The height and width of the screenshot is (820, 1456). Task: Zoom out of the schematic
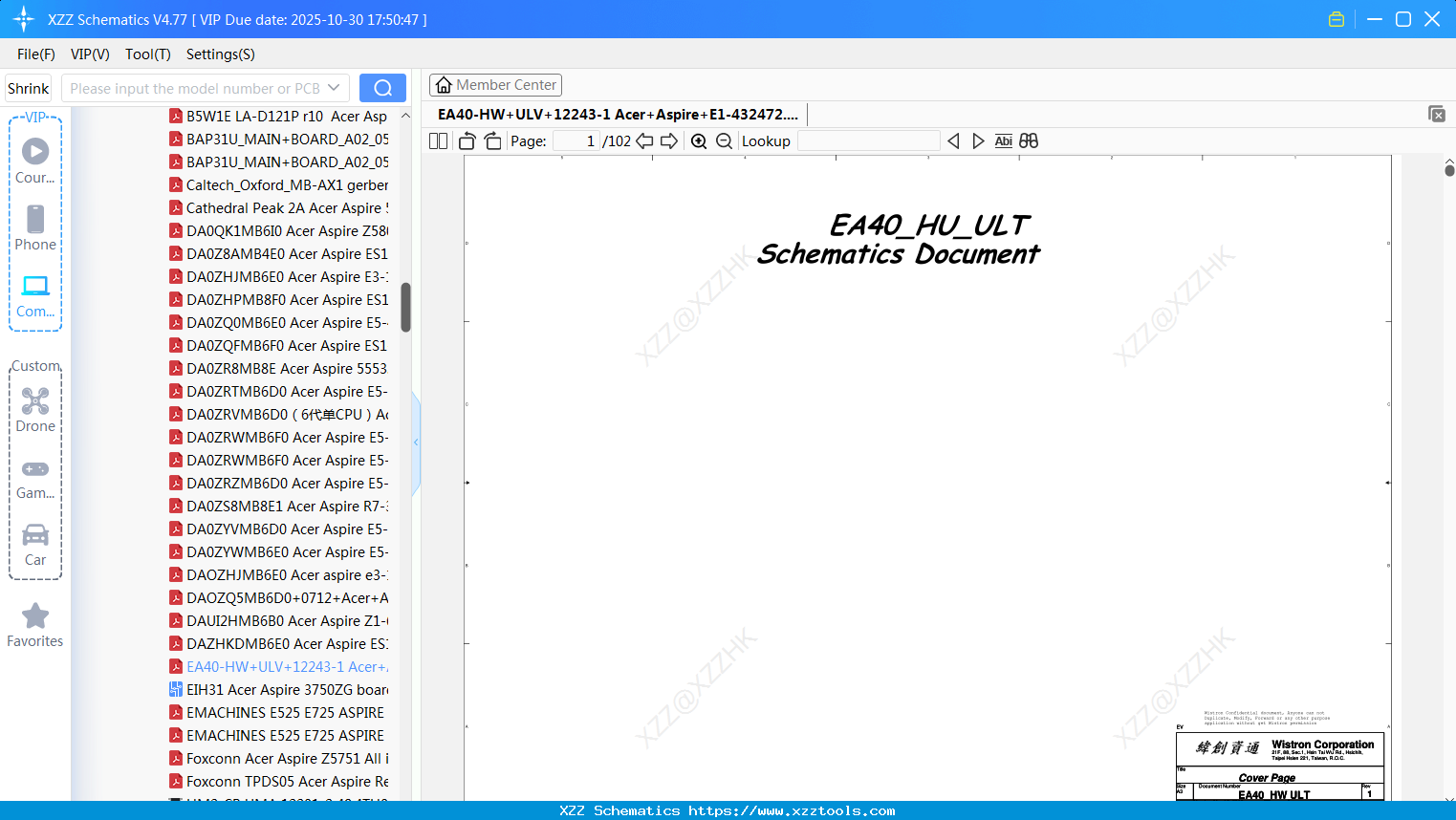coord(724,140)
